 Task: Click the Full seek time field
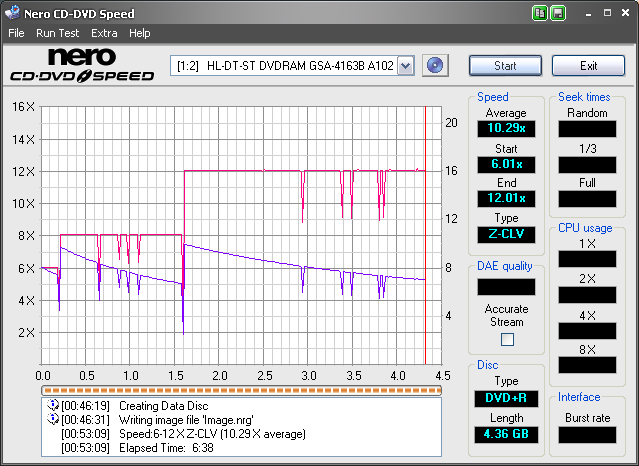[x=587, y=199]
